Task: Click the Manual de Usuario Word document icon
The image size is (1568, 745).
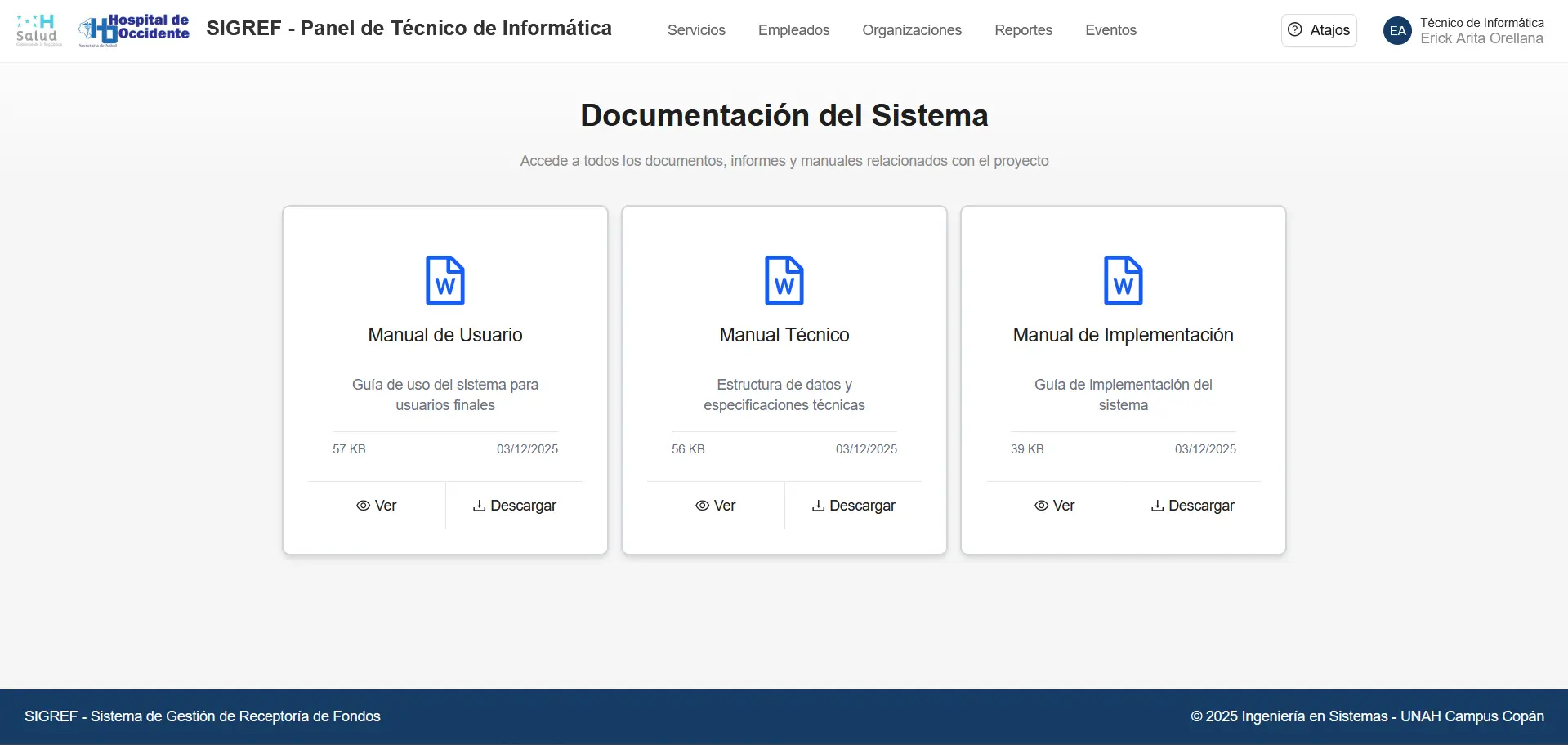Action: [444, 280]
